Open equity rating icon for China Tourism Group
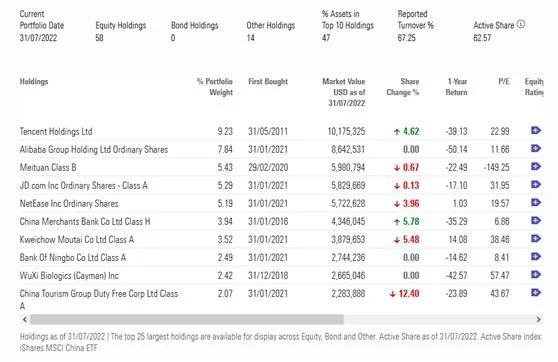This screenshot has height=362, width=558. pyautogui.click(x=536, y=293)
